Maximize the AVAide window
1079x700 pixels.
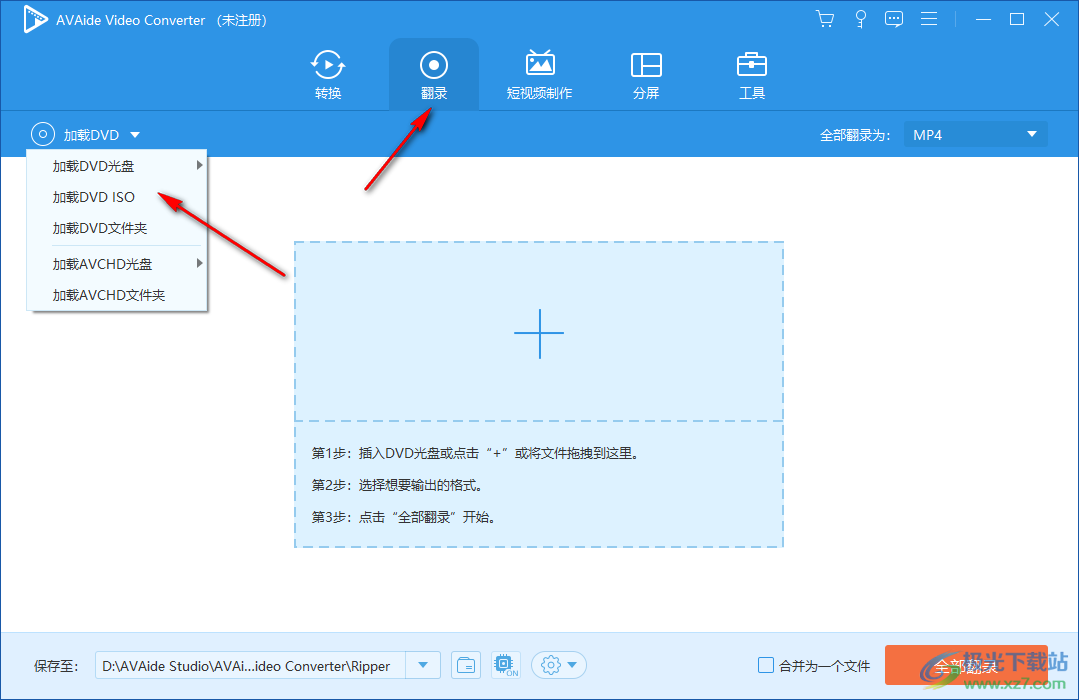point(1017,19)
